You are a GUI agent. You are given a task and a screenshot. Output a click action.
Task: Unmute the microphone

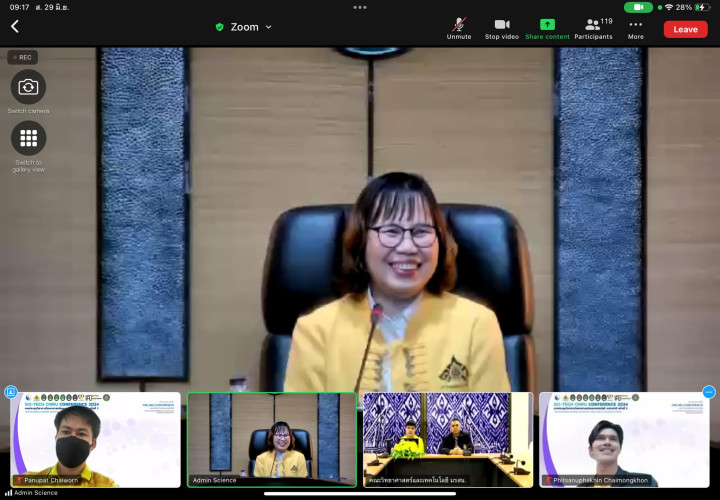pos(459,28)
